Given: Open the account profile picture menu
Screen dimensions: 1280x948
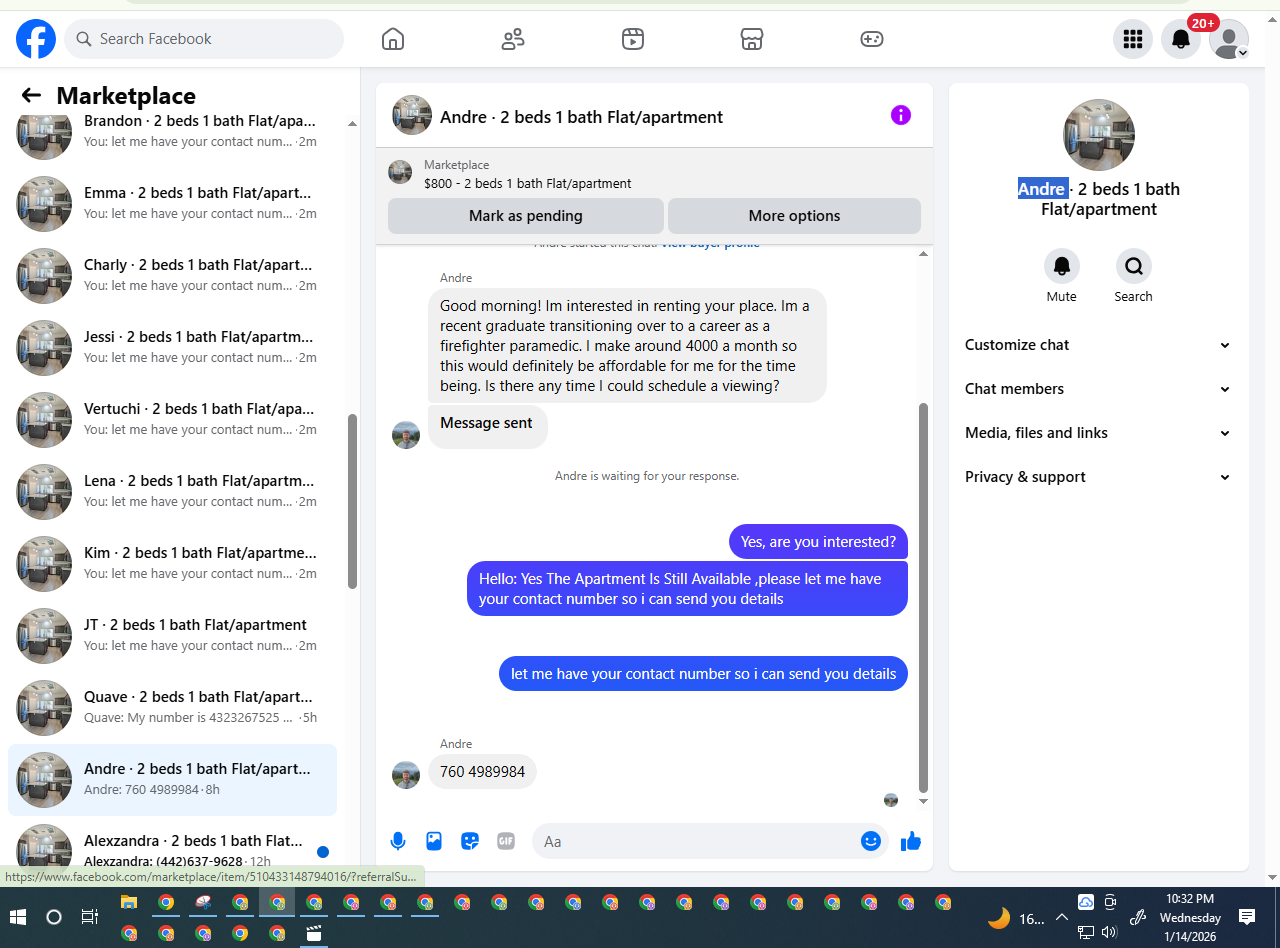Looking at the screenshot, I should (1229, 39).
